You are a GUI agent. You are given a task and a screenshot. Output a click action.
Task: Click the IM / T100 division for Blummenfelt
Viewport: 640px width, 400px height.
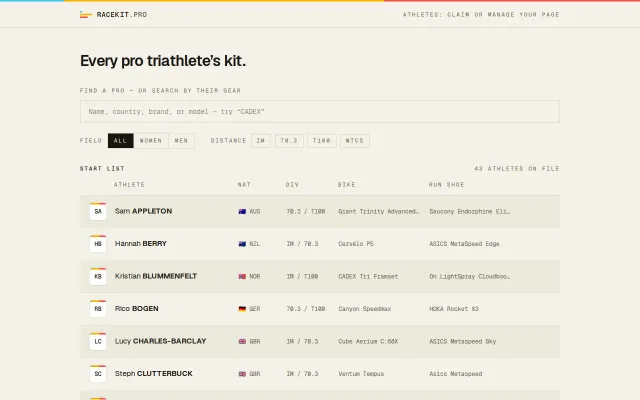302,276
